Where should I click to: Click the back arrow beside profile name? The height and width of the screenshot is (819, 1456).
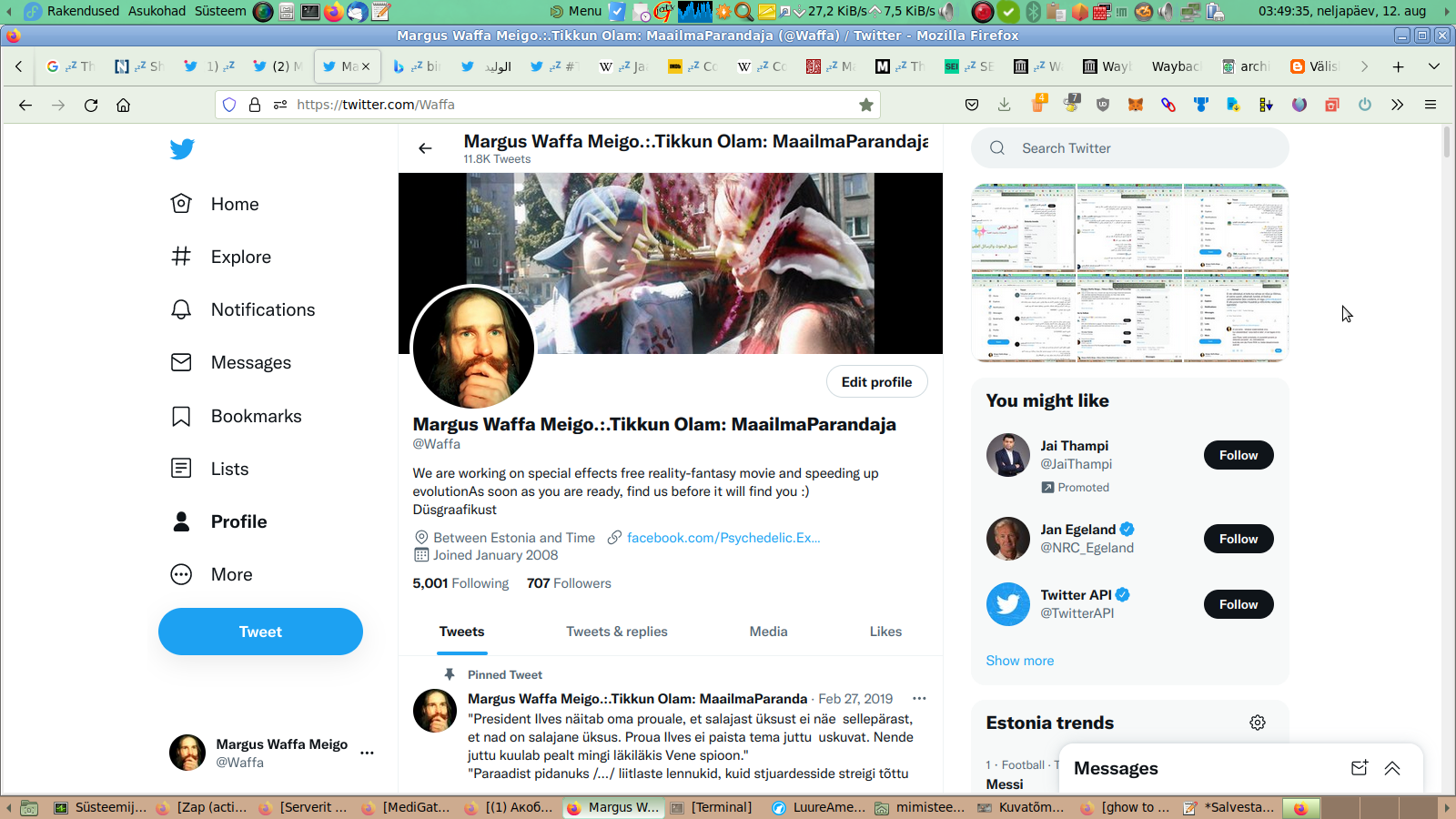coord(425,148)
